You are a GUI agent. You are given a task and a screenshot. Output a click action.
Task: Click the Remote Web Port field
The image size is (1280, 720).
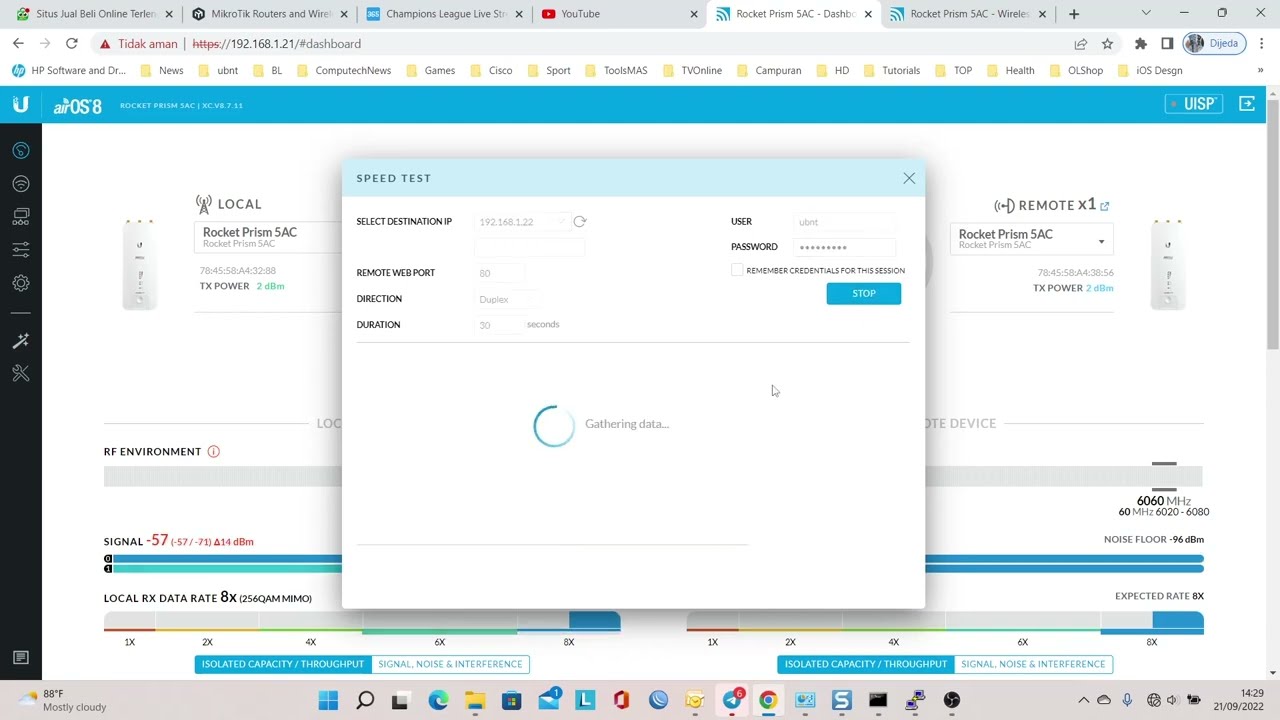click(499, 273)
